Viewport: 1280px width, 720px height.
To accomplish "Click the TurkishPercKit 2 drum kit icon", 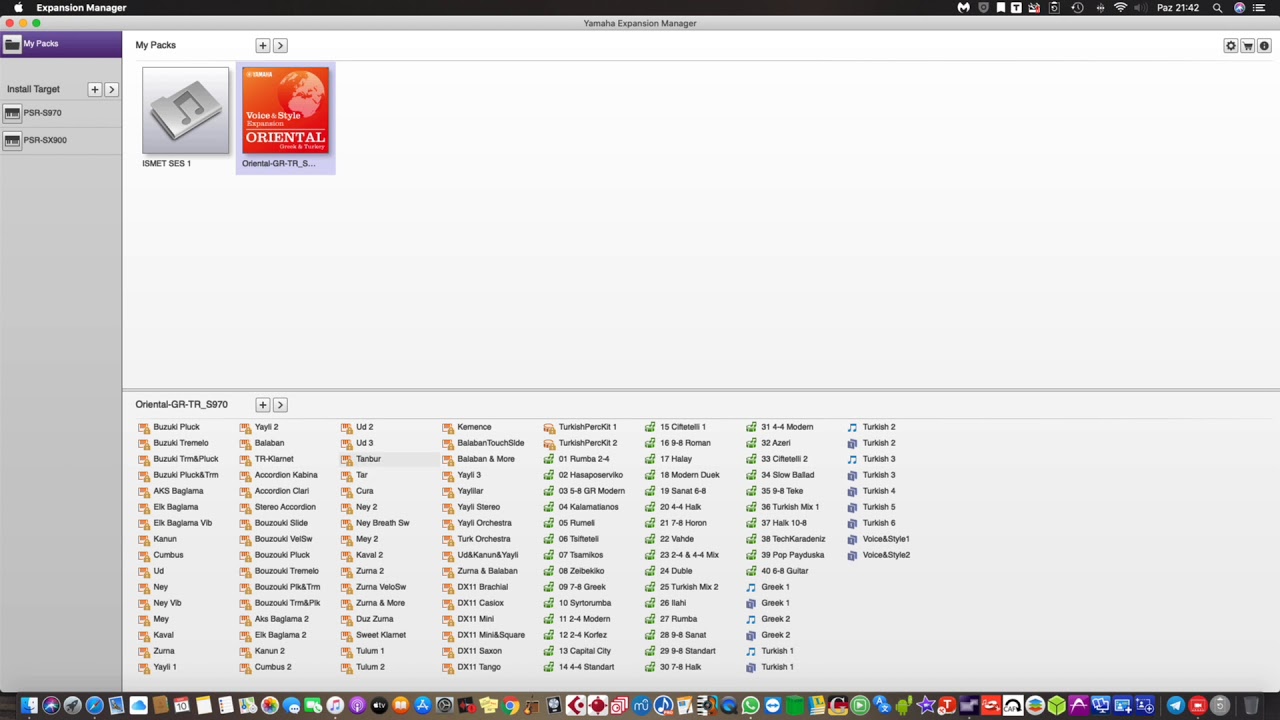I will (549, 443).
